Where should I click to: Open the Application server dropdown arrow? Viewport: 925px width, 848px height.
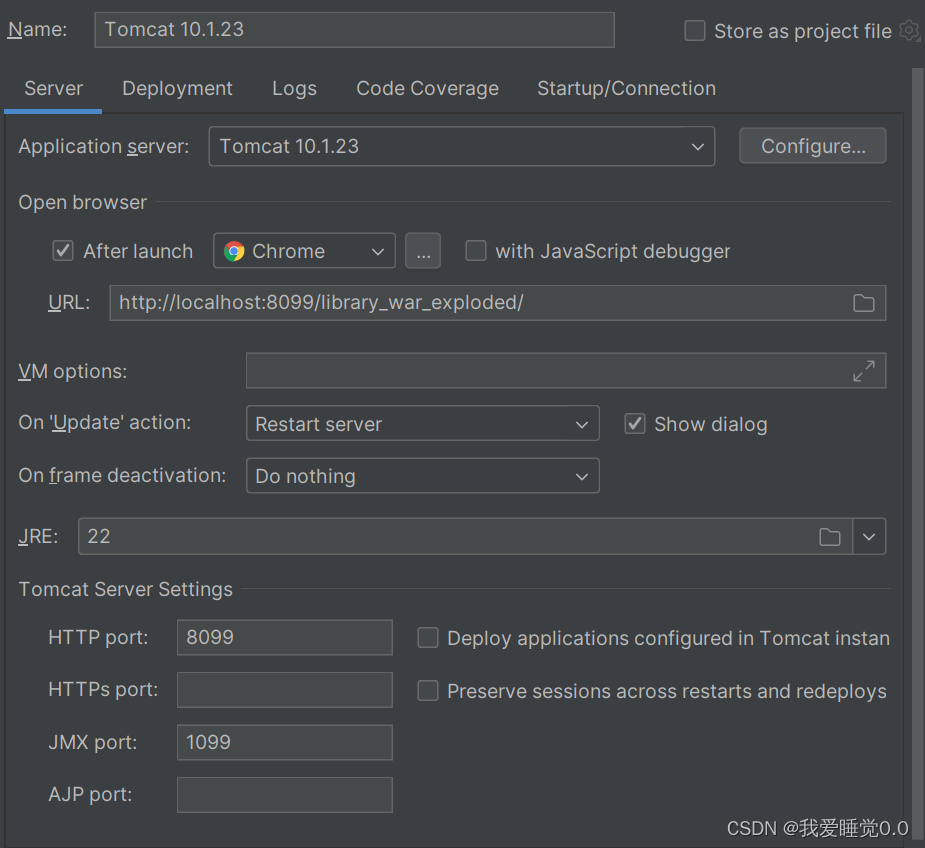tap(697, 146)
